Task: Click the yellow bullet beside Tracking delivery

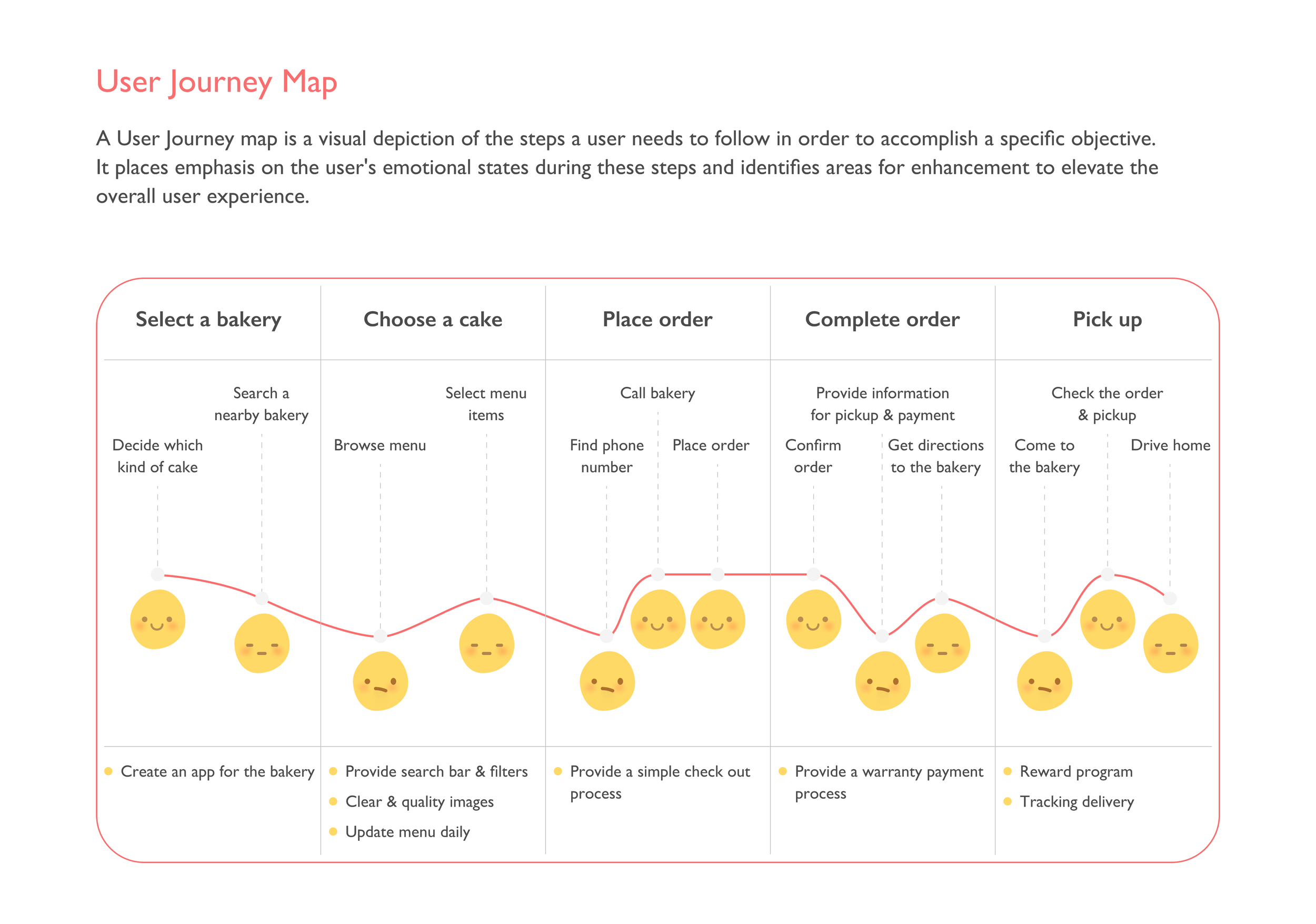Action: 1008,801
